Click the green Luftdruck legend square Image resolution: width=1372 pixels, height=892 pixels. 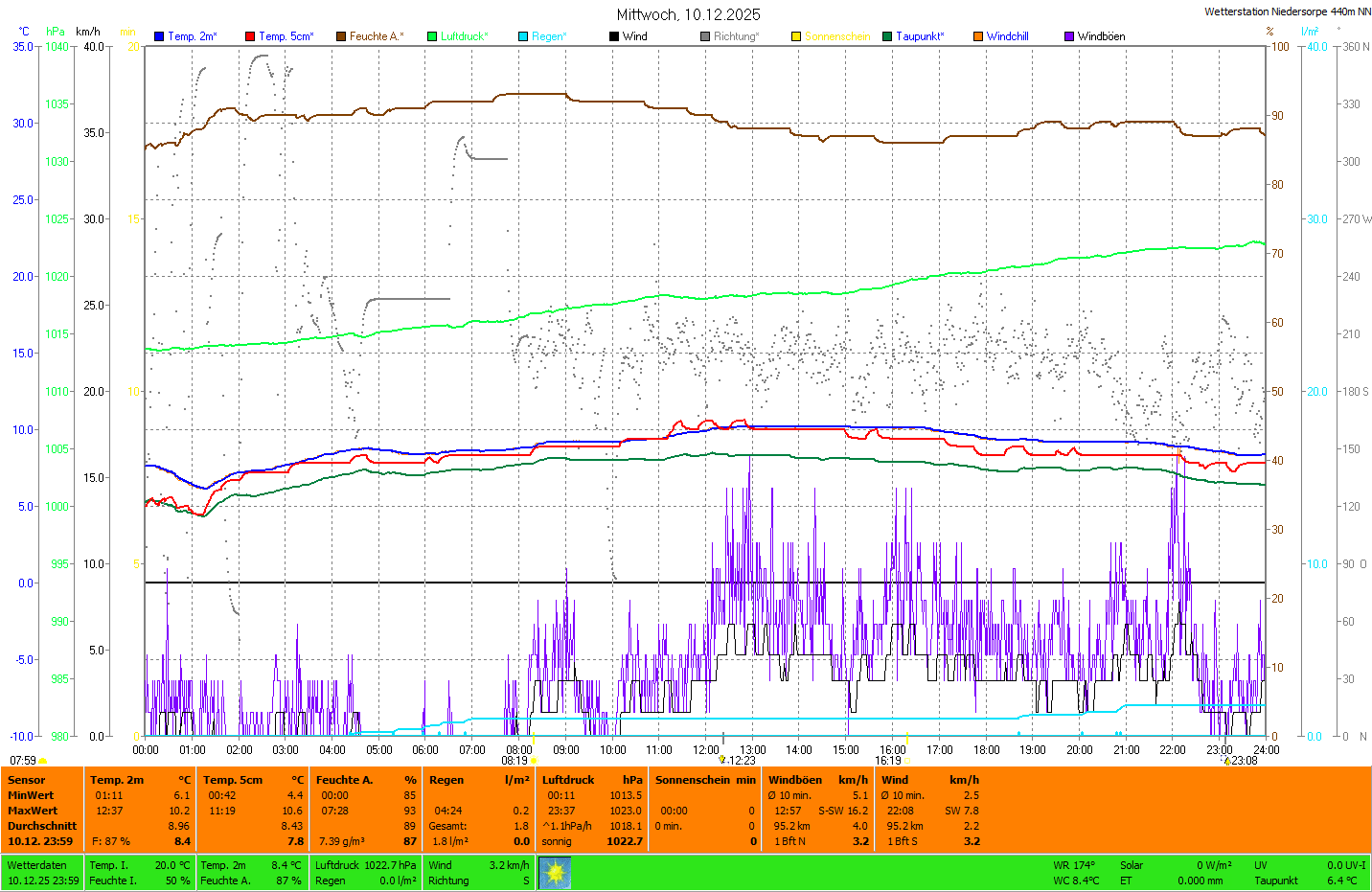click(432, 36)
